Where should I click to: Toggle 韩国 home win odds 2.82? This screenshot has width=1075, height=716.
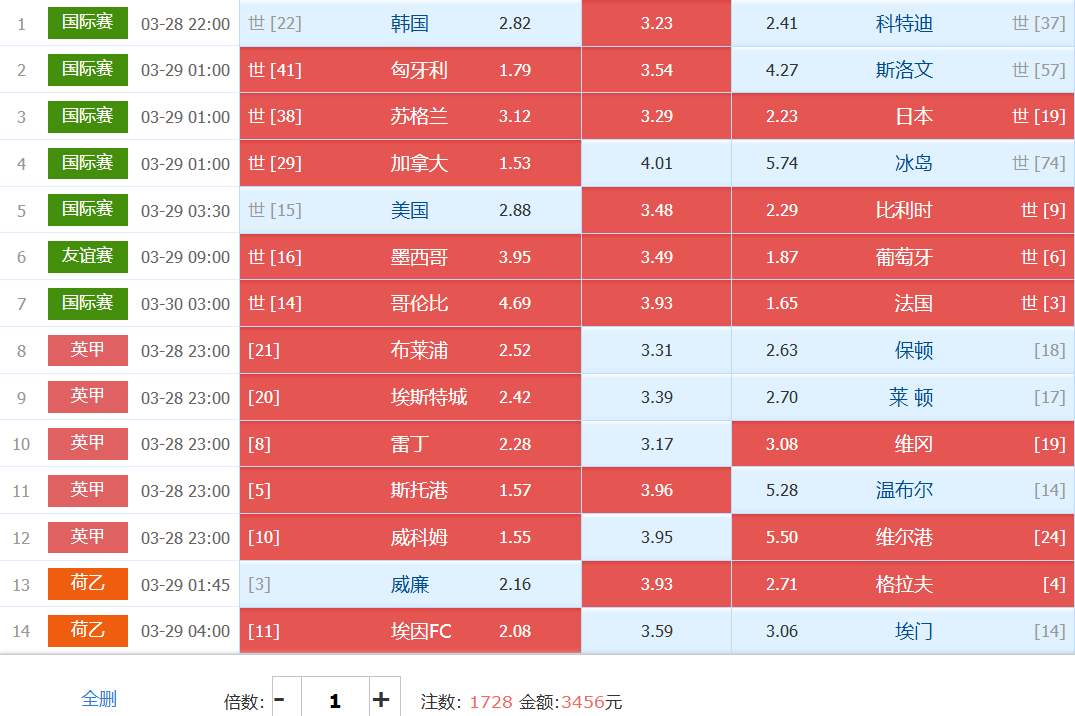tap(410, 23)
